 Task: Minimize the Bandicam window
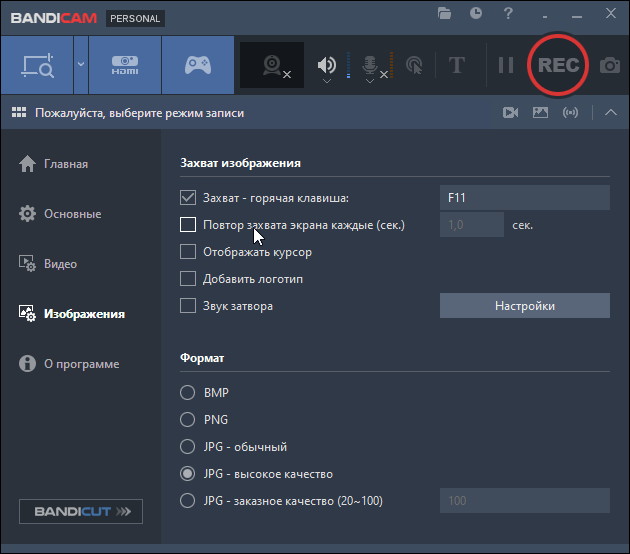(x=577, y=17)
